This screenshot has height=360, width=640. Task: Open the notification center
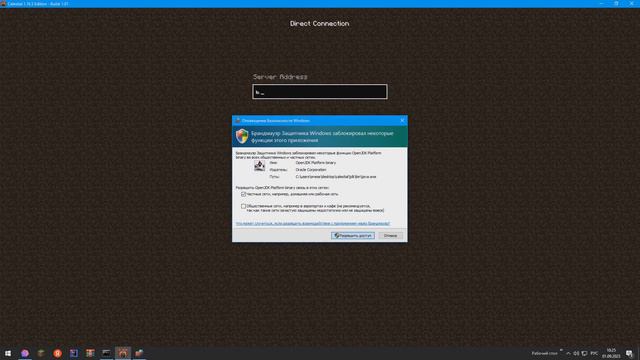coord(630,353)
